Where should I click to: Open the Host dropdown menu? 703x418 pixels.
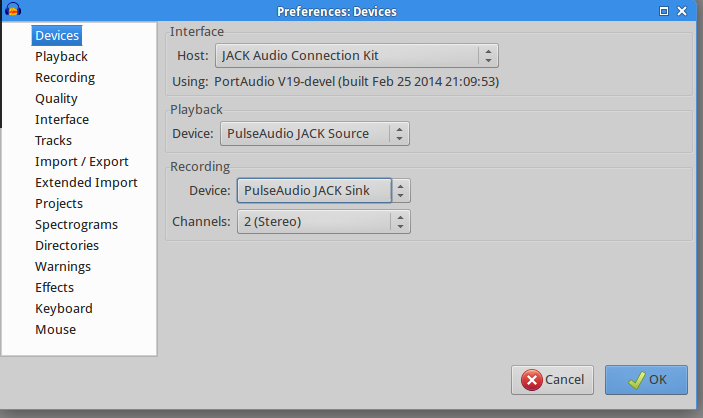click(357, 56)
